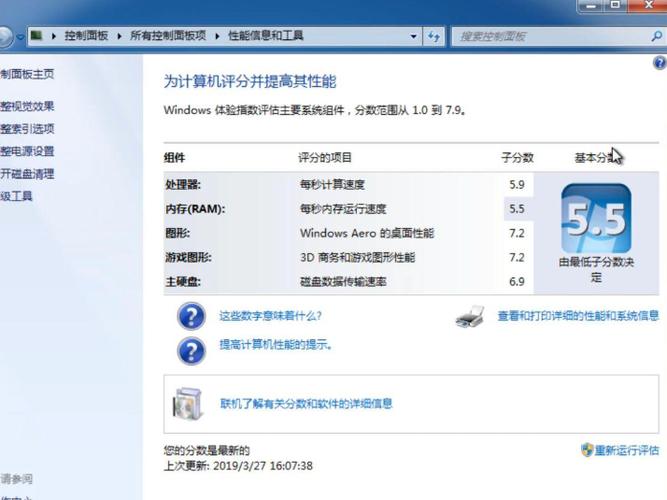
Task: Click the shield icon beside 重新运行评估
Action: (x=587, y=450)
